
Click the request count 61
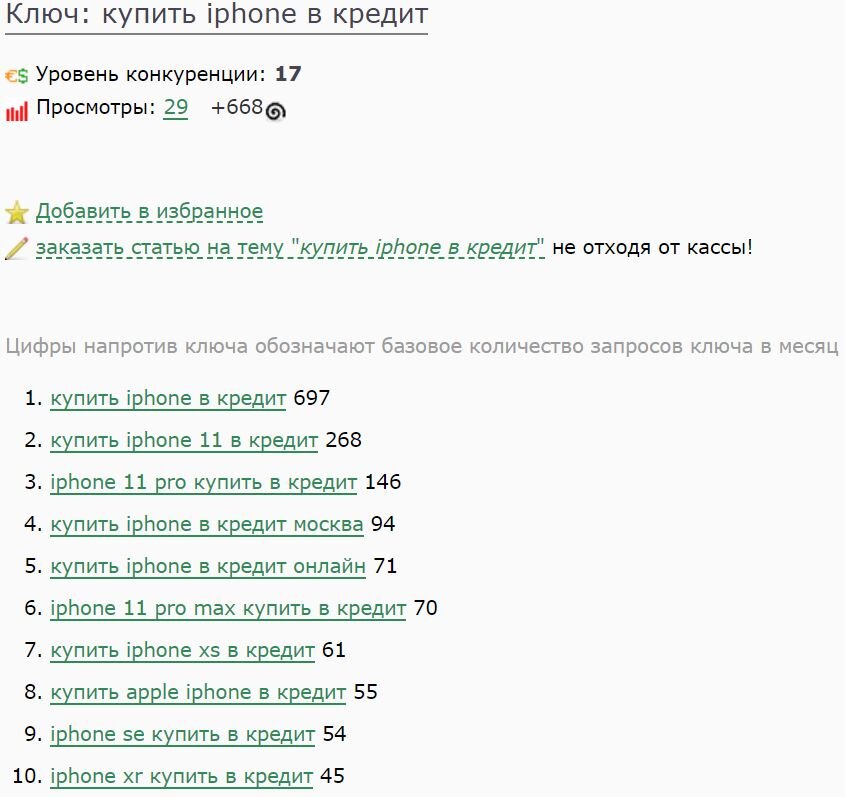[x=334, y=650]
